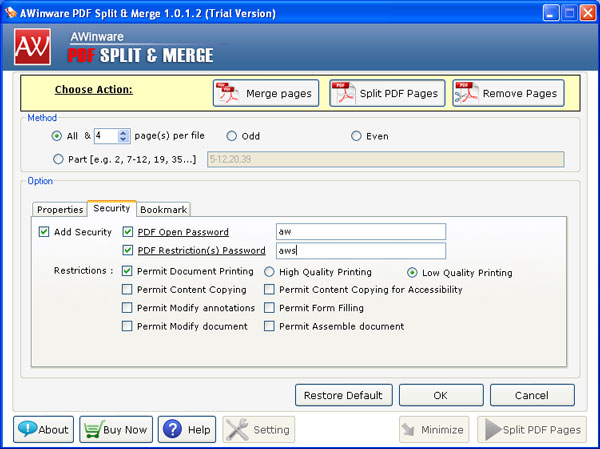Screen dimensions: 600x449
Task: Enable Permit Form Filling checkbox
Action: coord(269,308)
